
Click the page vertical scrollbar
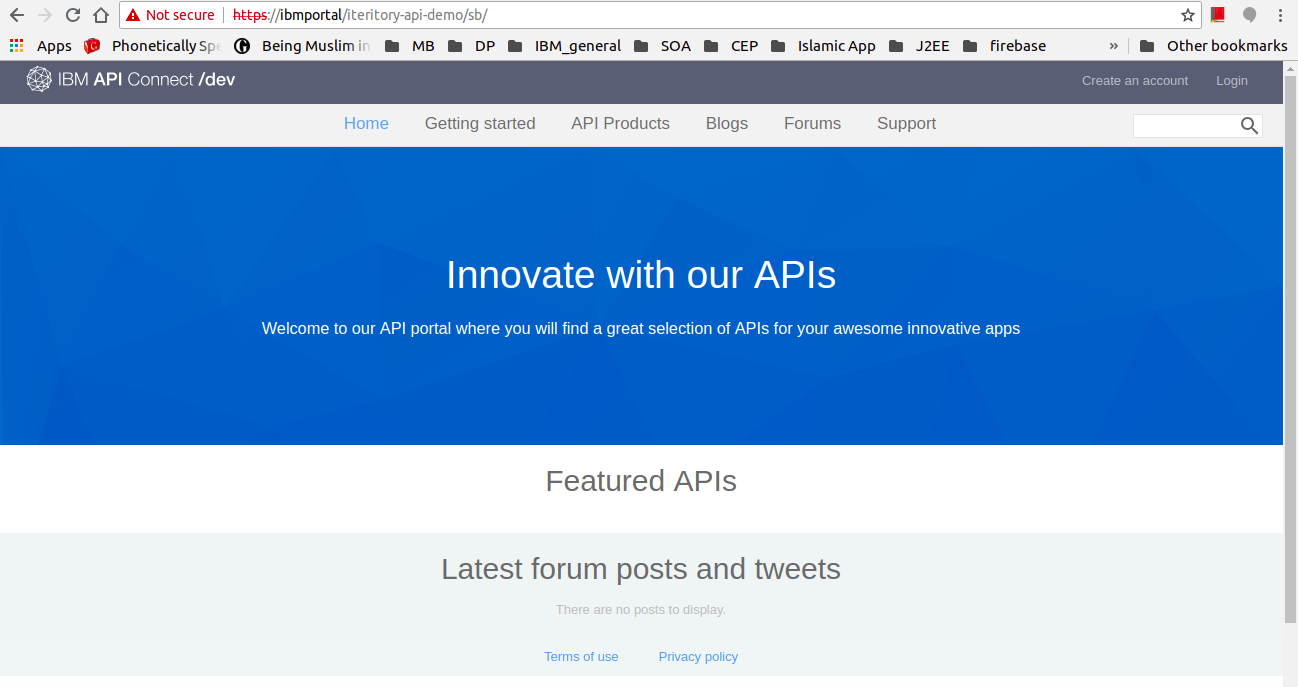(x=1290, y=350)
